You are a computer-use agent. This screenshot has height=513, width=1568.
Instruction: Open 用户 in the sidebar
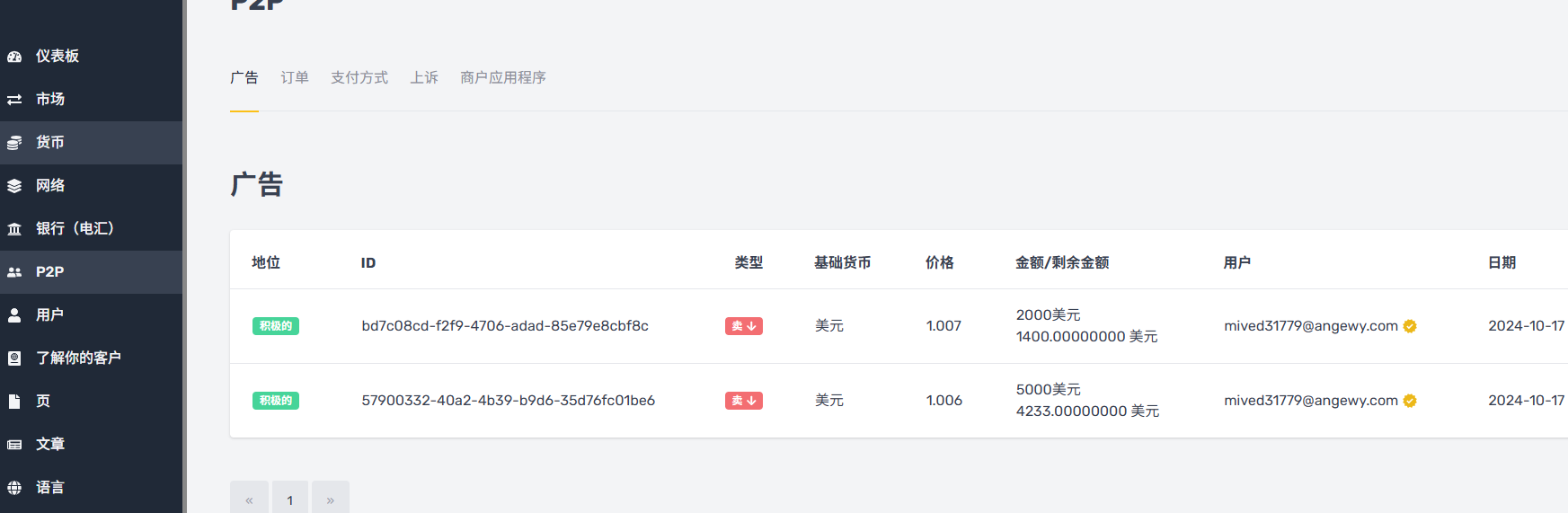click(91, 314)
